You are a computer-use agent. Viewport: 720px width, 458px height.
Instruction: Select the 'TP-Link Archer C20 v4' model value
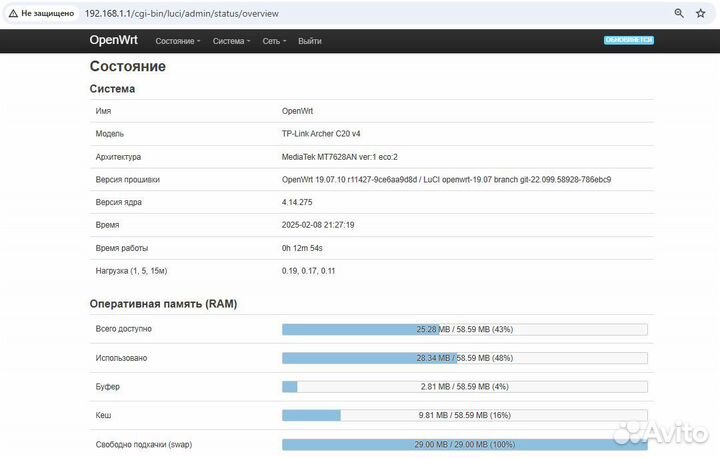[x=321, y=134]
